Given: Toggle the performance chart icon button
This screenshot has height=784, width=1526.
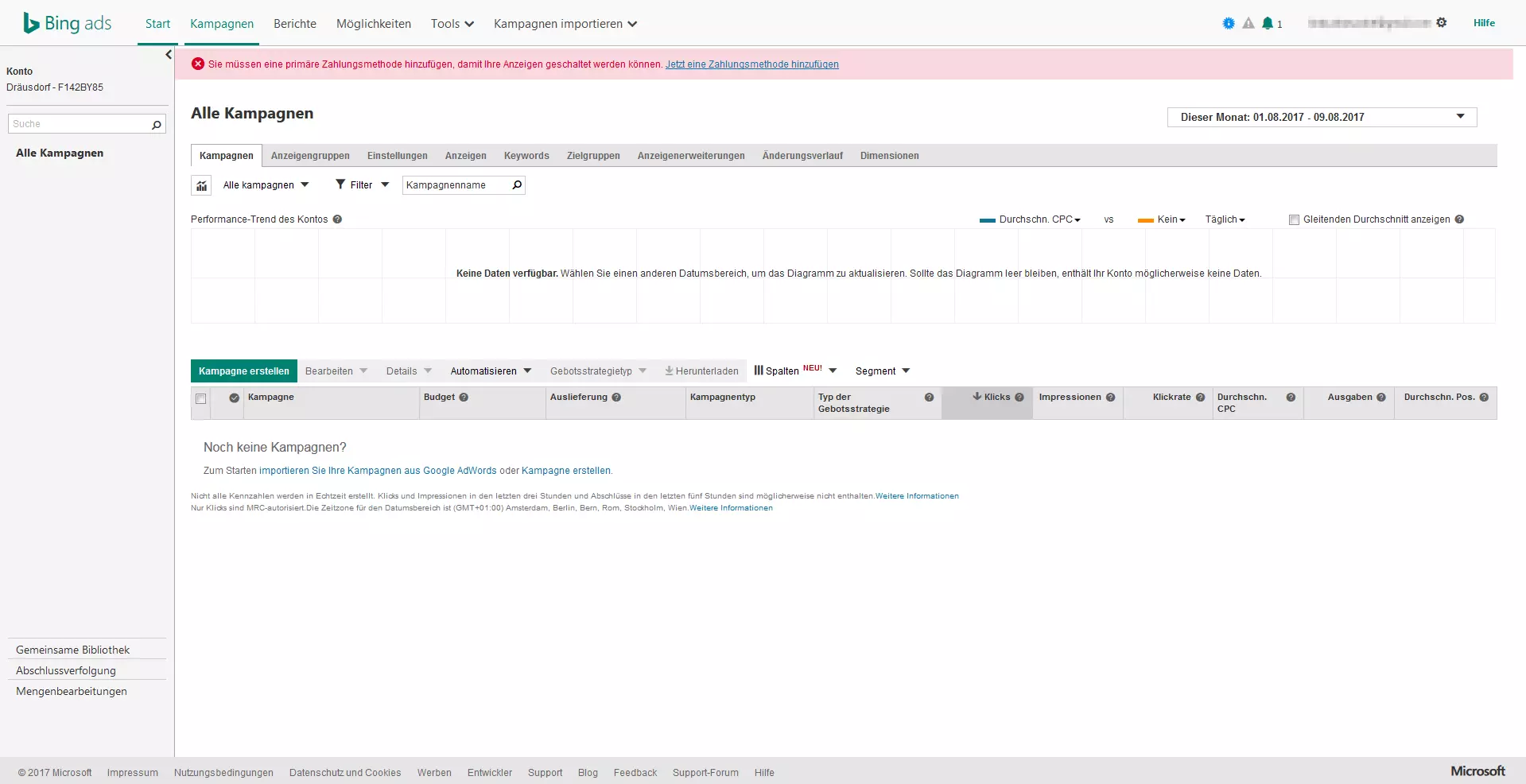Looking at the screenshot, I should coord(201,185).
